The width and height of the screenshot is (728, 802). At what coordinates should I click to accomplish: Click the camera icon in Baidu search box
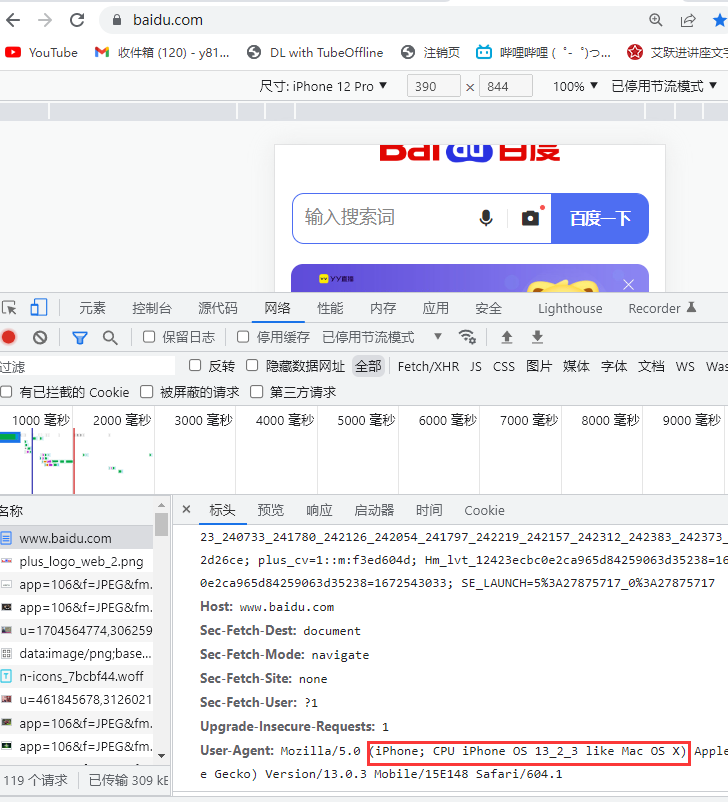[x=530, y=218]
